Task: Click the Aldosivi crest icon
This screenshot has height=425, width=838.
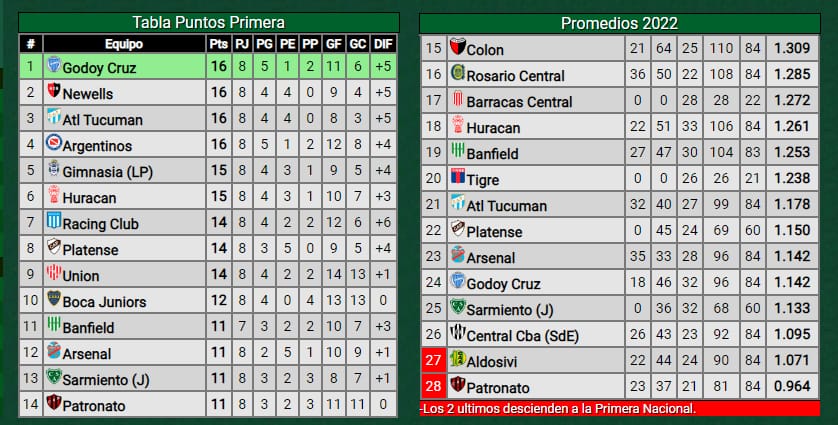Action: click(x=457, y=358)
